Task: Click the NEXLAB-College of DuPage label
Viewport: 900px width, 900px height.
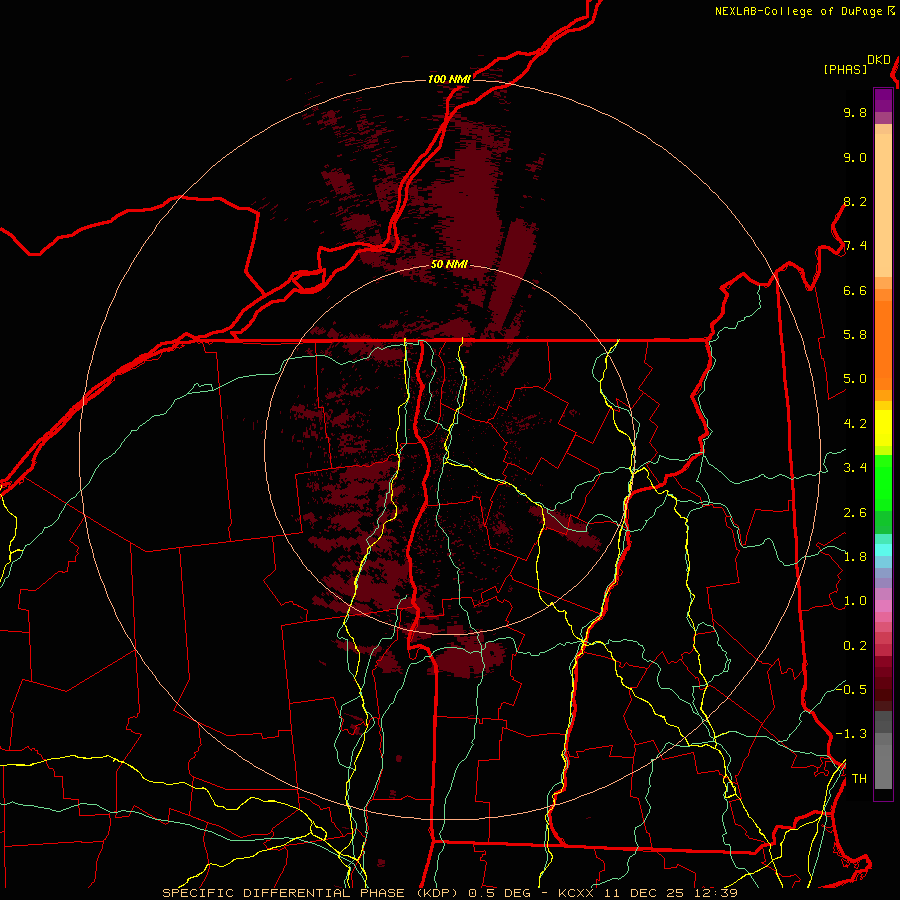Action: pyautogui.click(x=798, y=11)
